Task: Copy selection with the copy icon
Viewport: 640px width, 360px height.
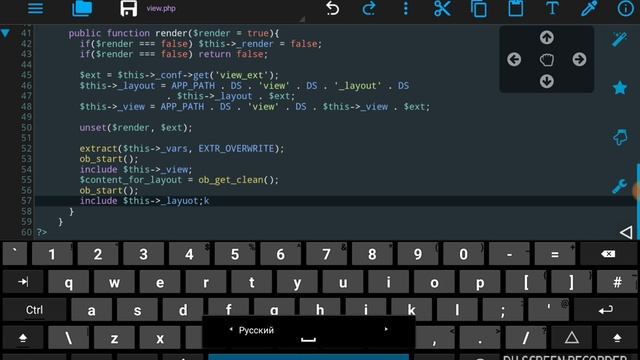Action: click(x=479, y=8)
